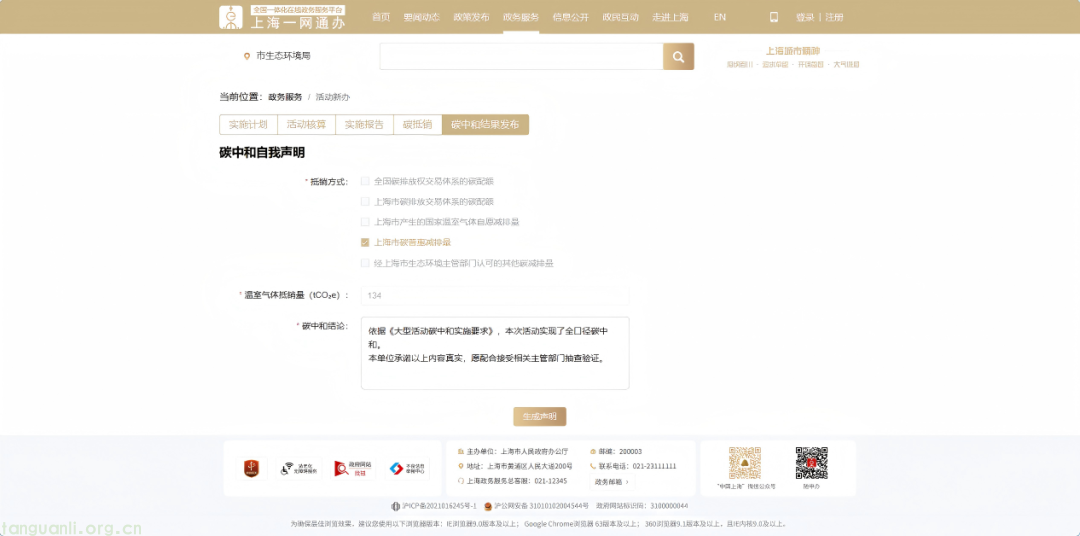Uncheck 上海市碳普惠减排量 checkbox
This screenshot has width=1080, height=536.
click(365, 243)
